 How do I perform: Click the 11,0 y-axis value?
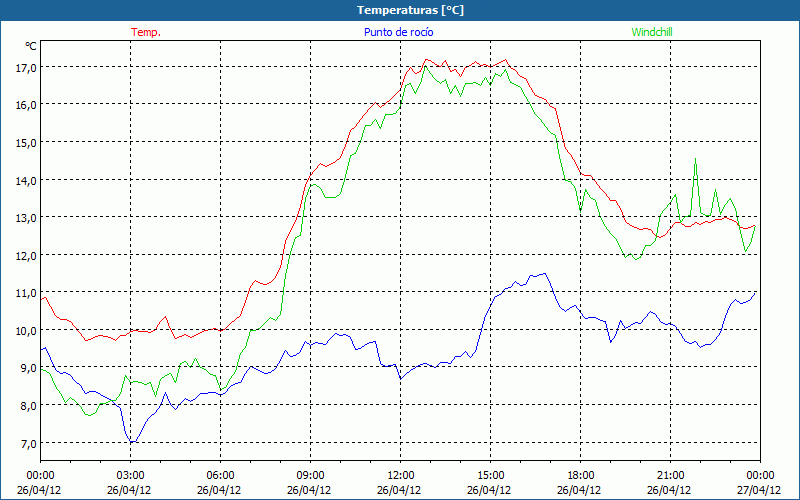click(x=26, y=293)
